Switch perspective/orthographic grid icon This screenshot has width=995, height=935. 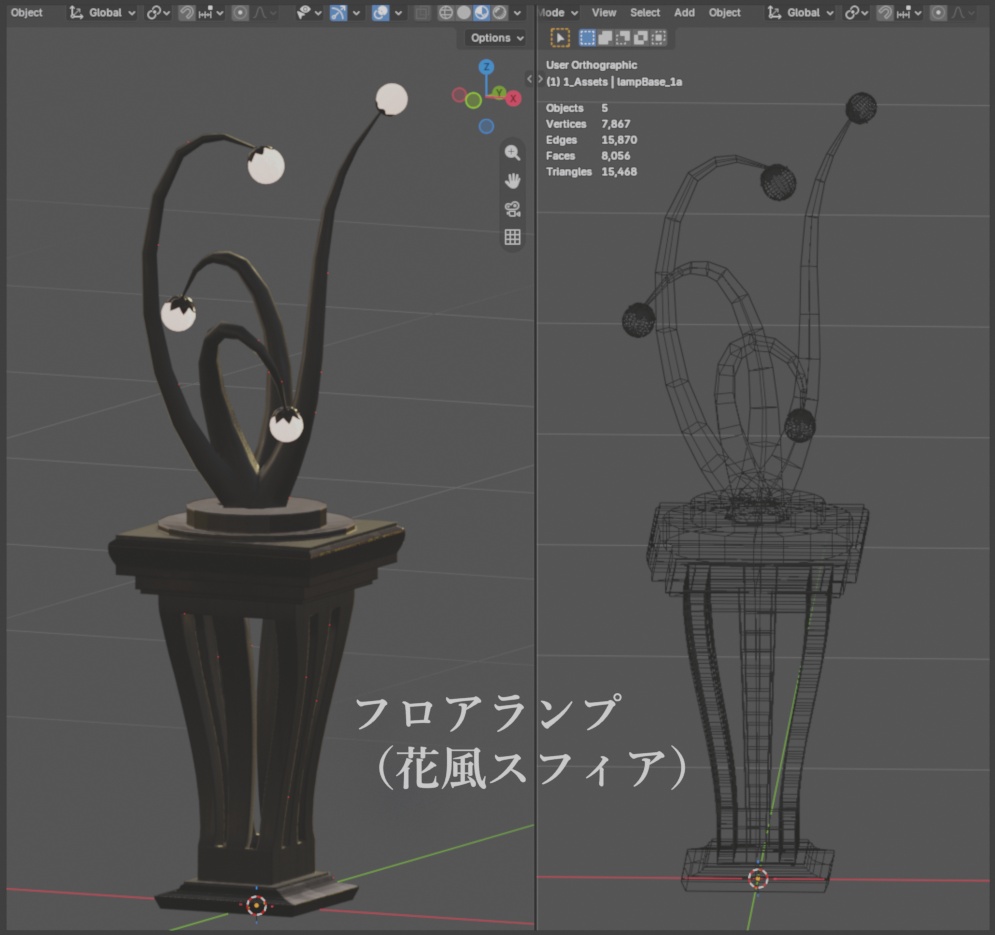point(512,237)
